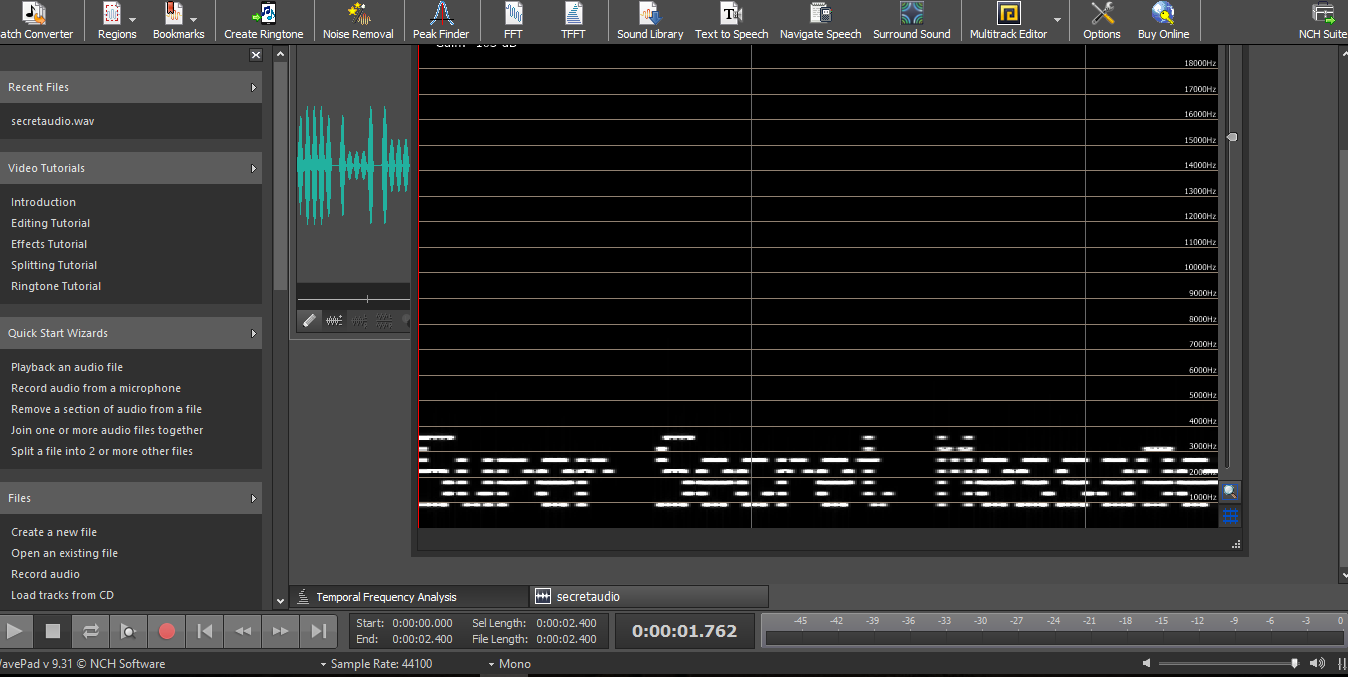Screen dimensions: 1348x677
Task: Click the magnifier zoom icon beside spectrogram
Action: tap(1230, 492)
